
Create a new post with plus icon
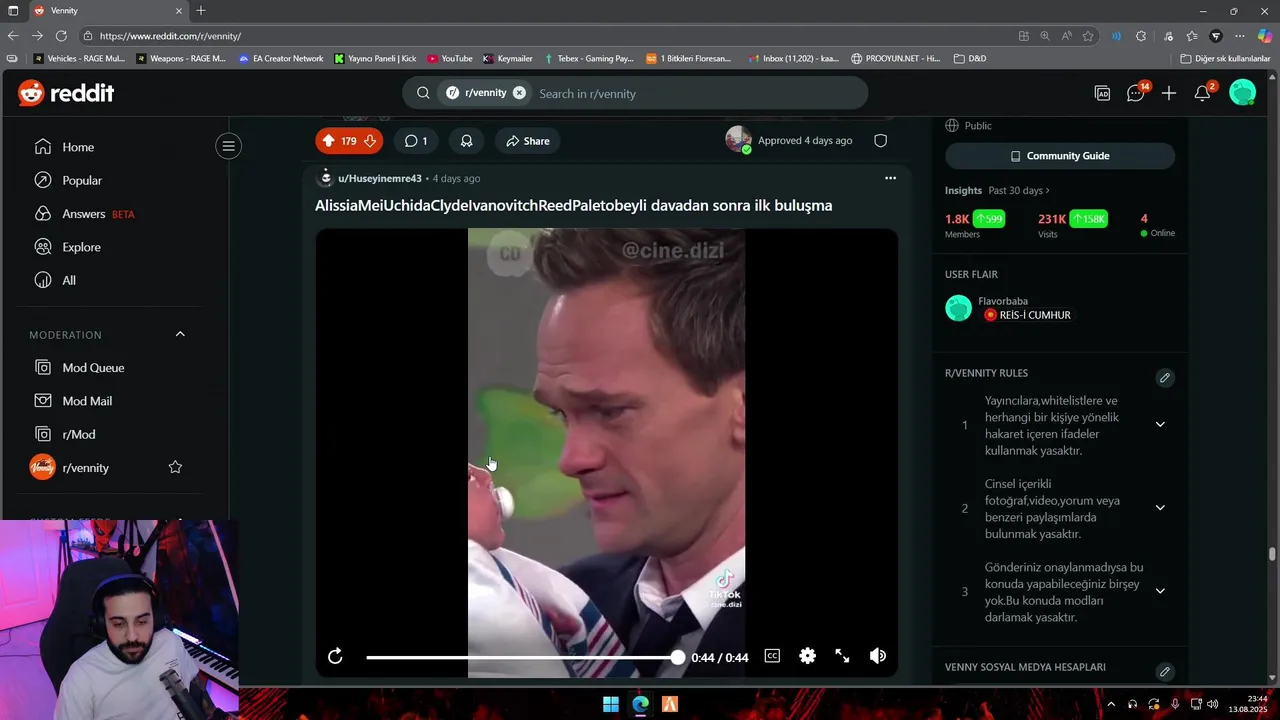click(1169, 93)
